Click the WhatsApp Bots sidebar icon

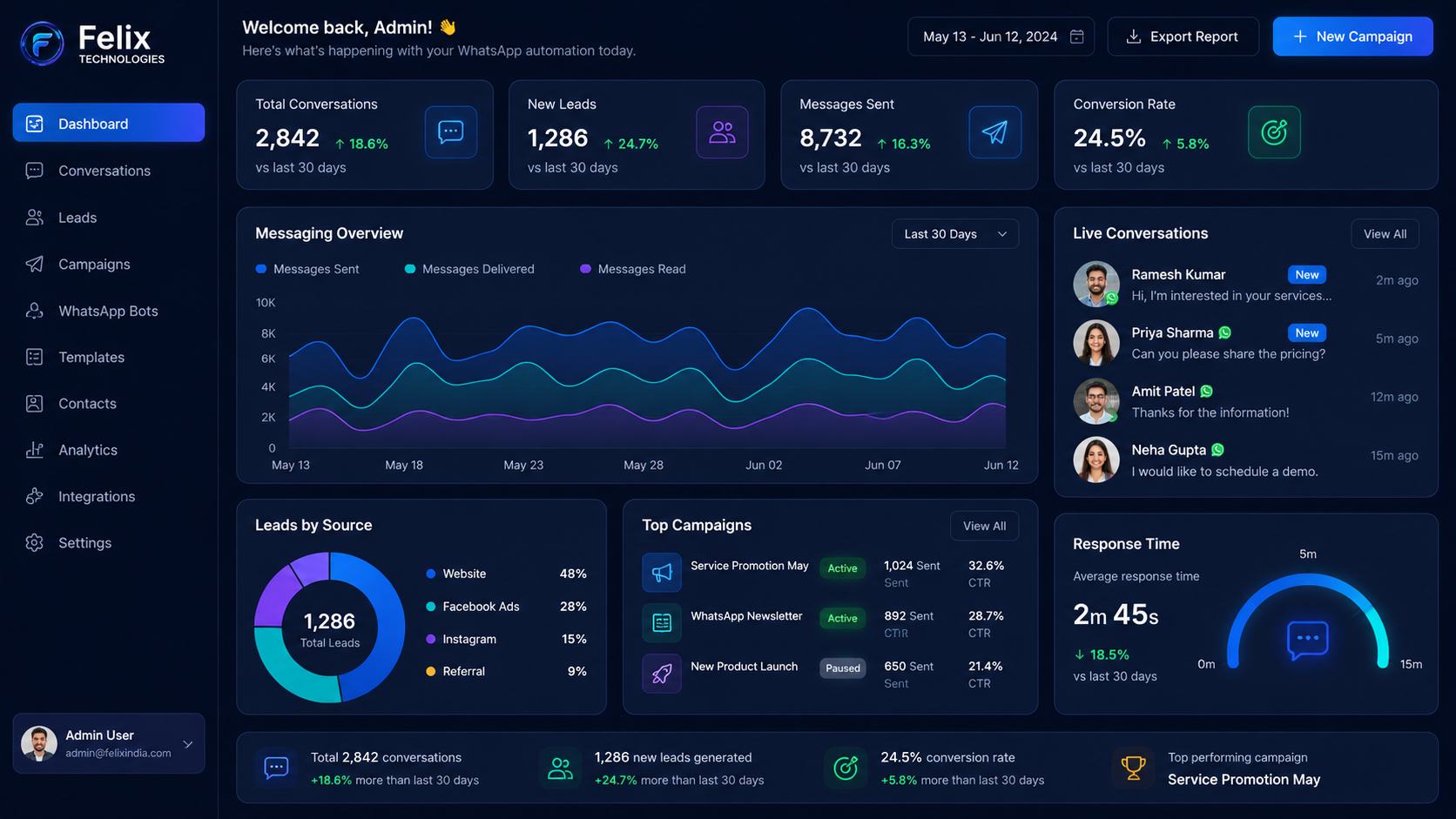pos(35,311)
